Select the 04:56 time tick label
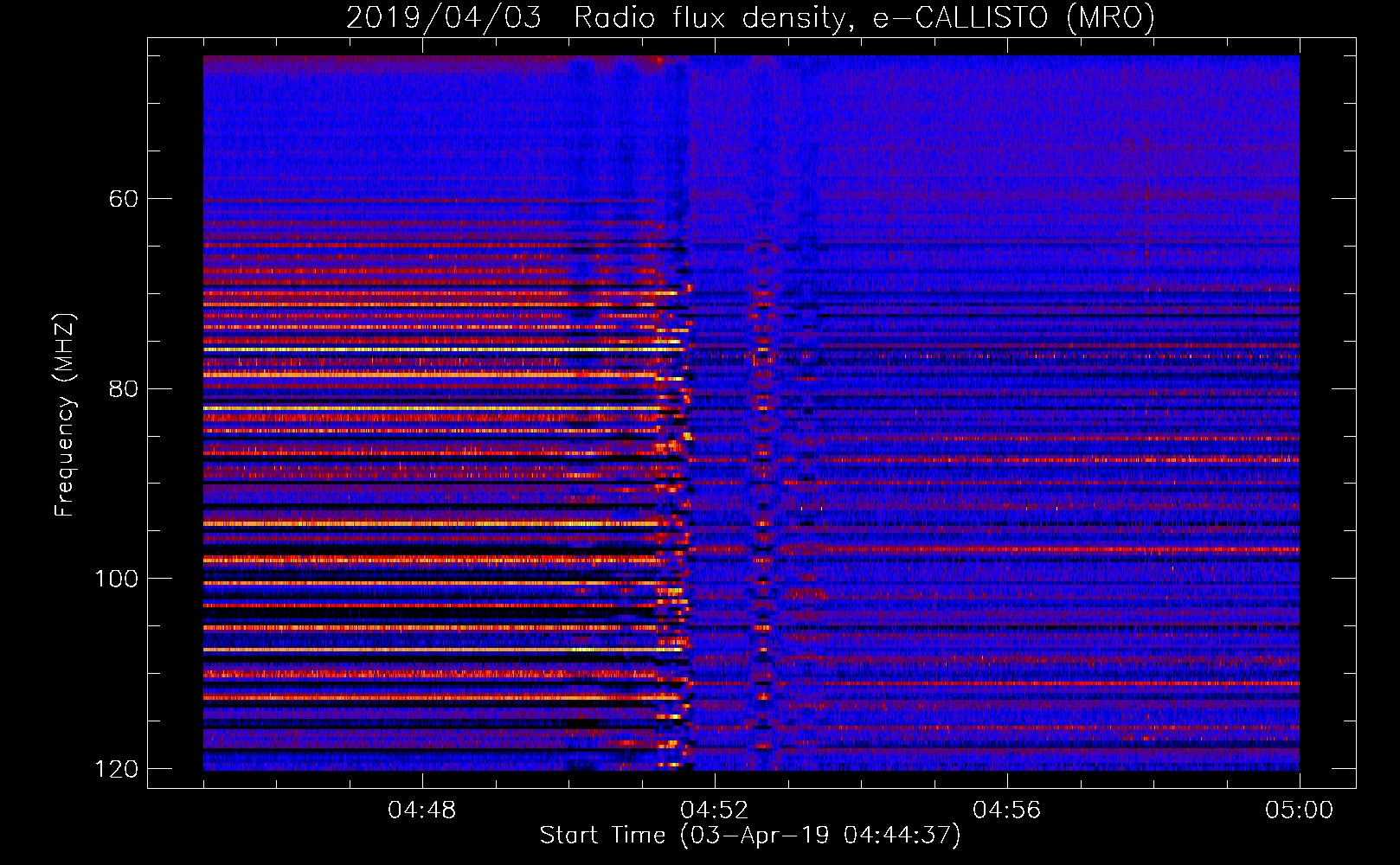1400x865 pixels. pos(1007,810)
